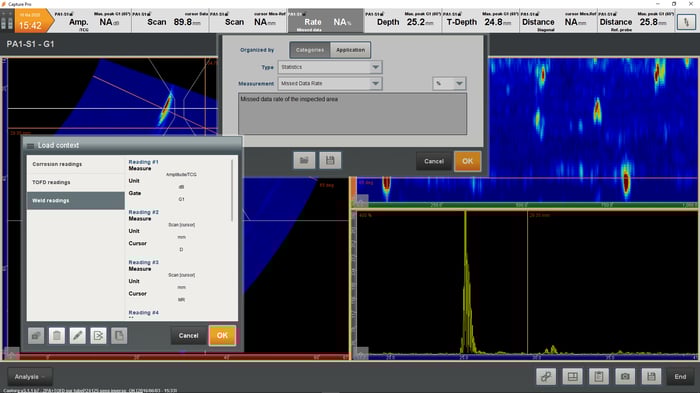The image size is (700, 393).
Task: Take a screenshot with the camera icon
Action: point(625,376)
